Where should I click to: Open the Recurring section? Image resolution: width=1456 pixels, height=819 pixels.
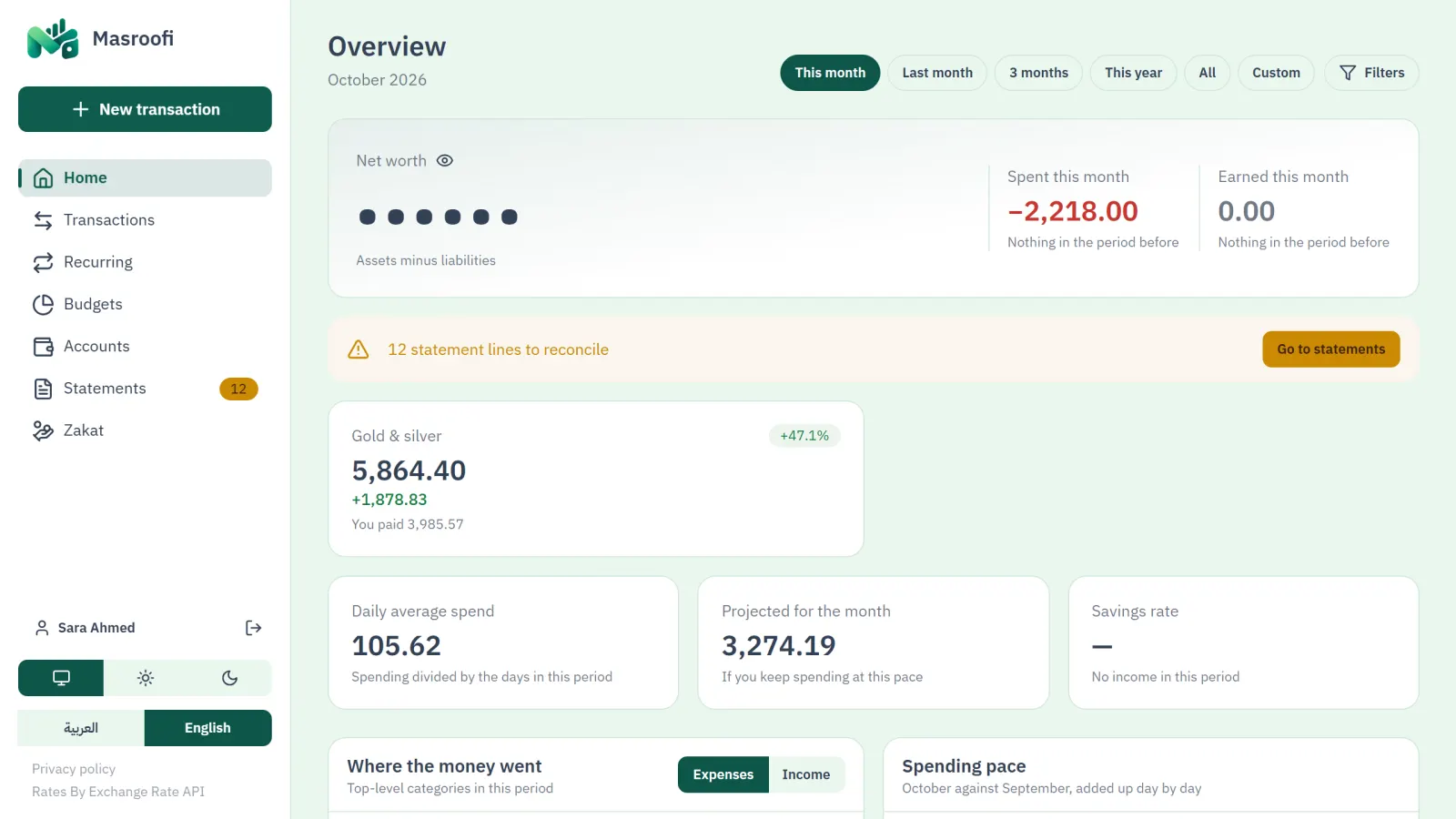click(x=145, y=262)
